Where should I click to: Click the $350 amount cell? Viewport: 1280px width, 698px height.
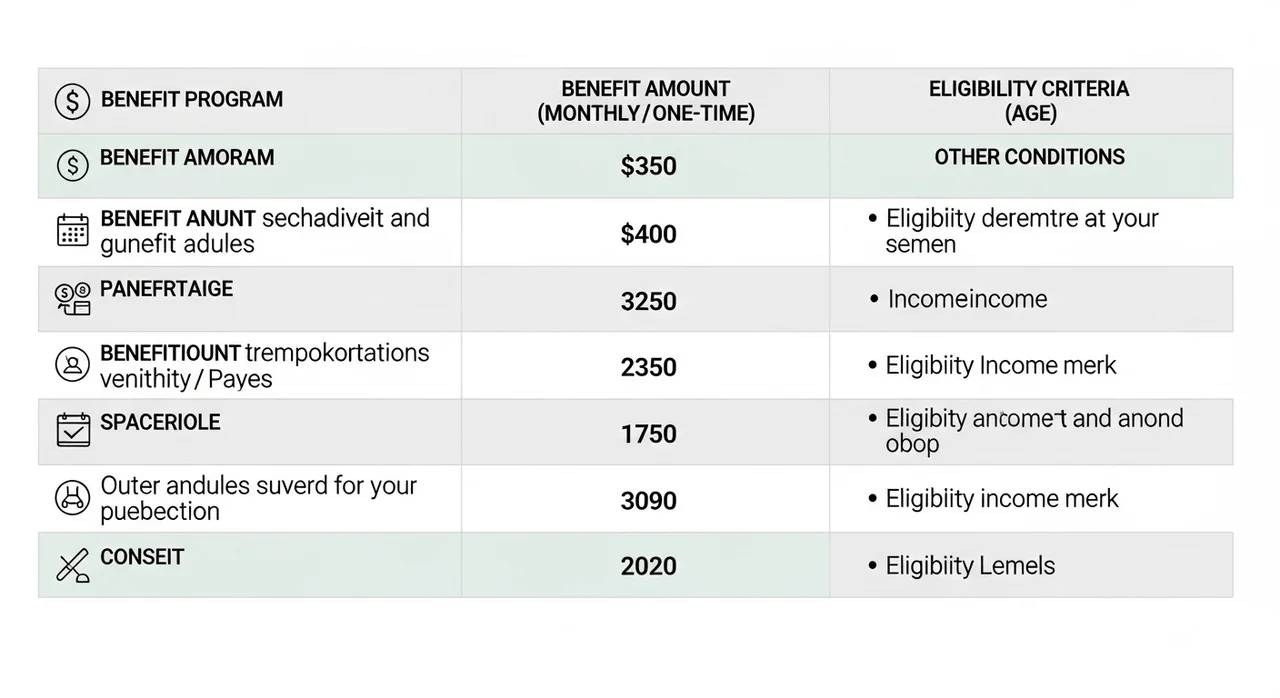(x=648, y=166)
